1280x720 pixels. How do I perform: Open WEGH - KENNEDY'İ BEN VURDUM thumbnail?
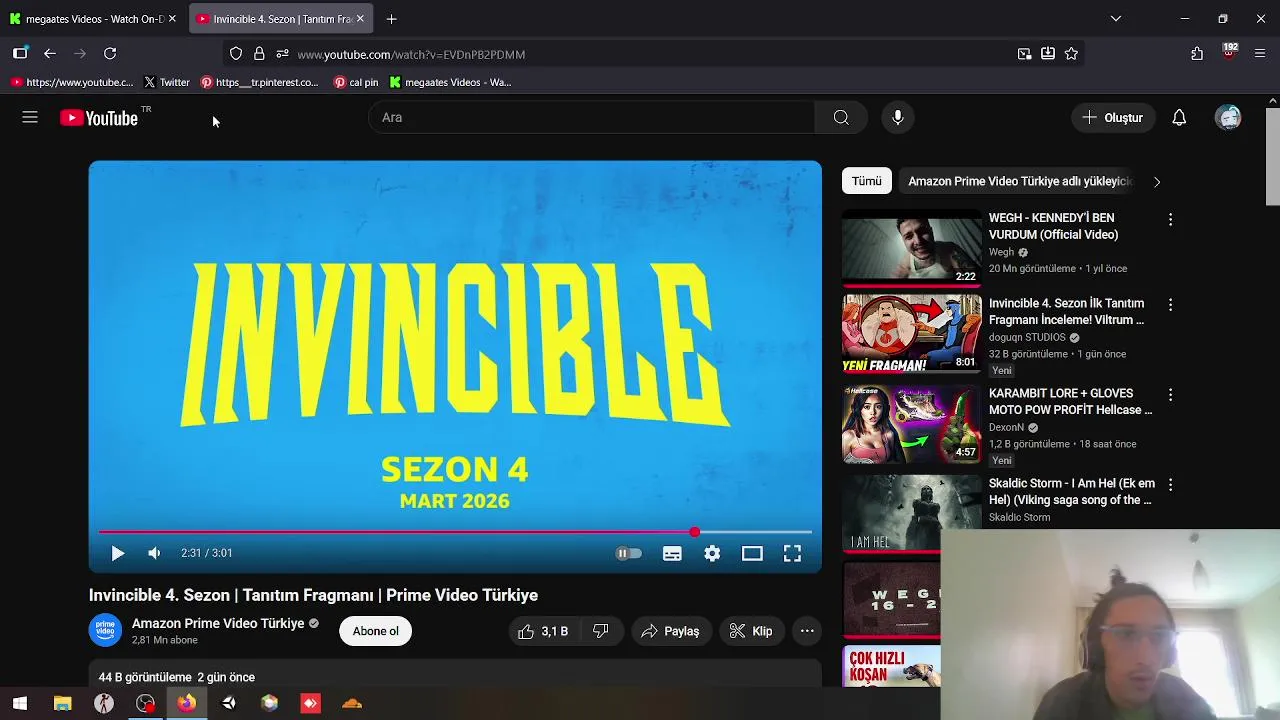click(912, 248)
